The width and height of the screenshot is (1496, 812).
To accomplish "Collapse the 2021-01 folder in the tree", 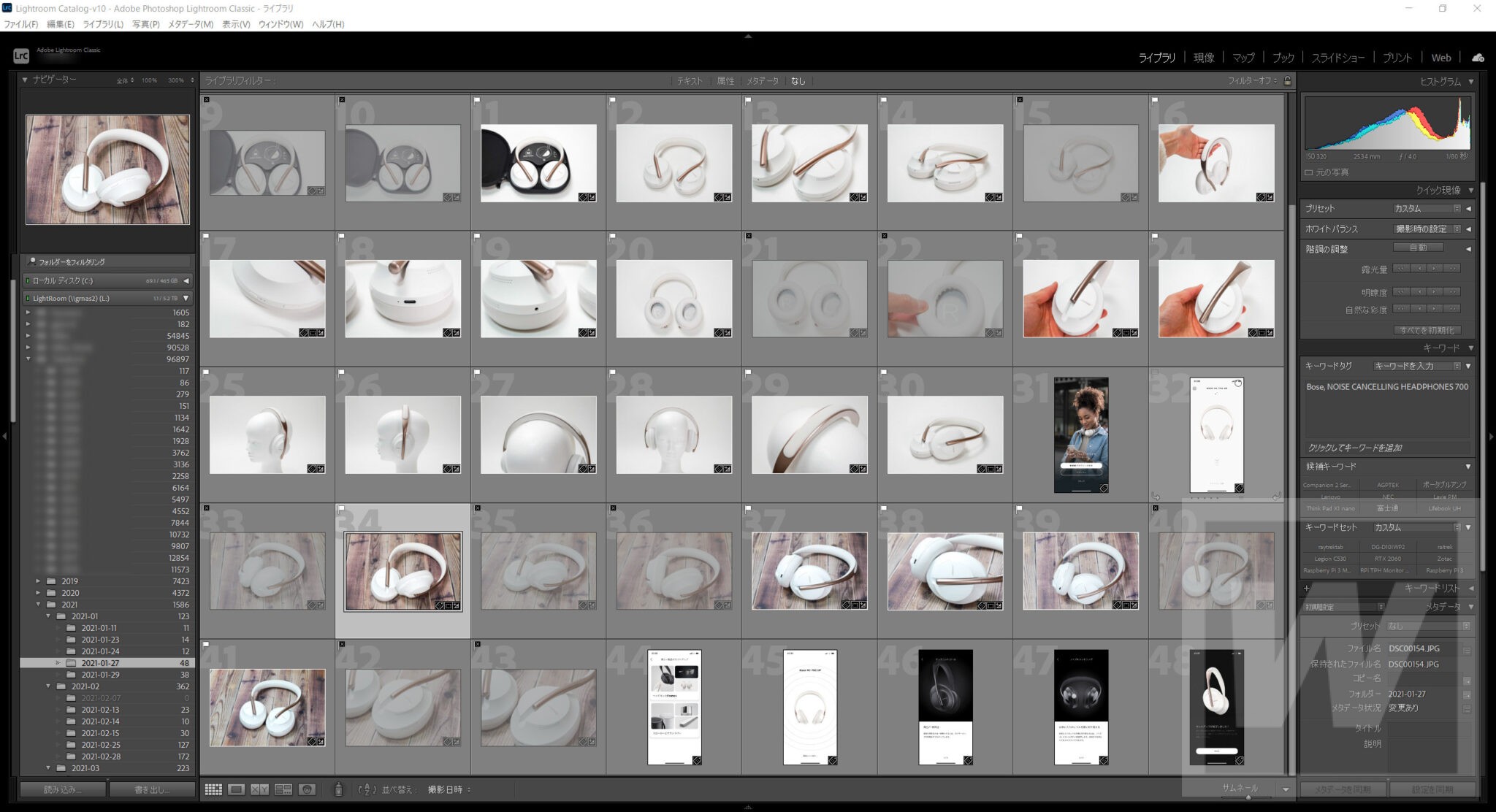I will tap(47, 616).
